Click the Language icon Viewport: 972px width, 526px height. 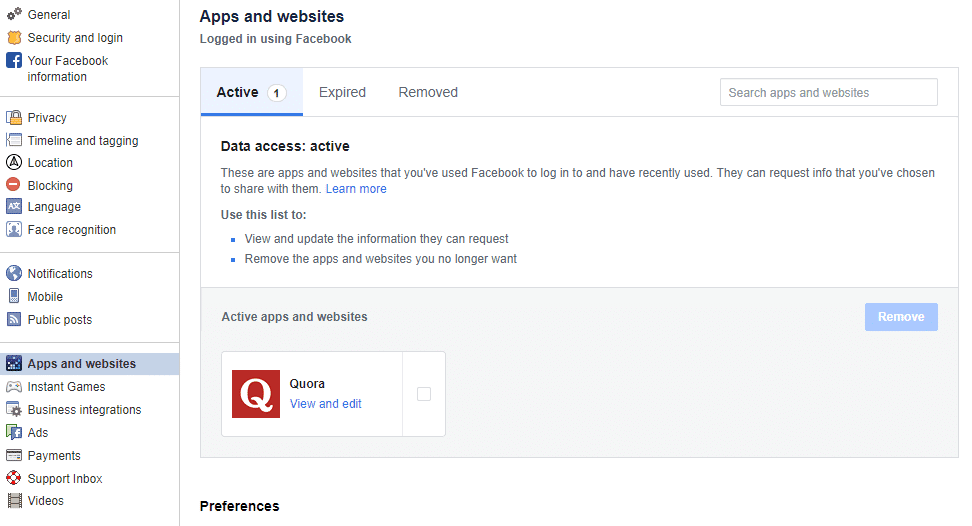pyautogui.click(x=14, y=206)
